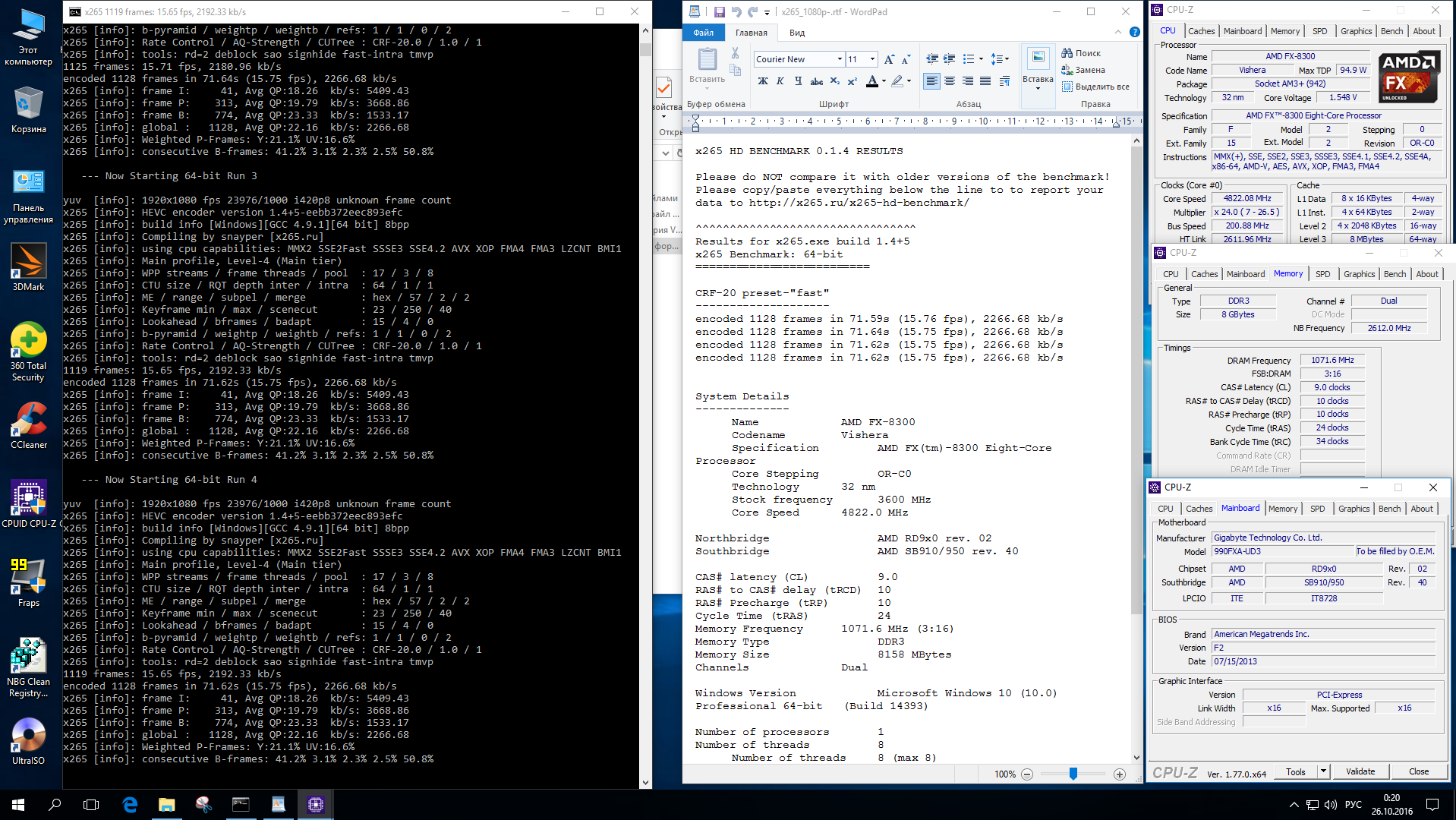The width and height of the screenshot is (1456, 820).
Task: Switch to the Вид ribbon tab
Action: (x=797, y=33)
